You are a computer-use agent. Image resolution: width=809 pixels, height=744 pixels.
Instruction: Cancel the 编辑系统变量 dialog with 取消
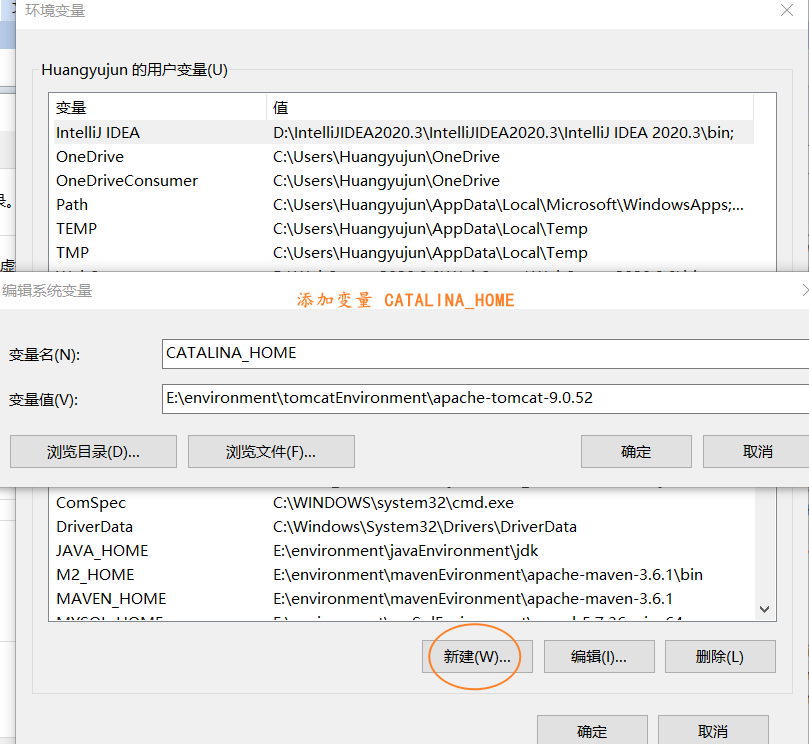(x=756, y=451)
